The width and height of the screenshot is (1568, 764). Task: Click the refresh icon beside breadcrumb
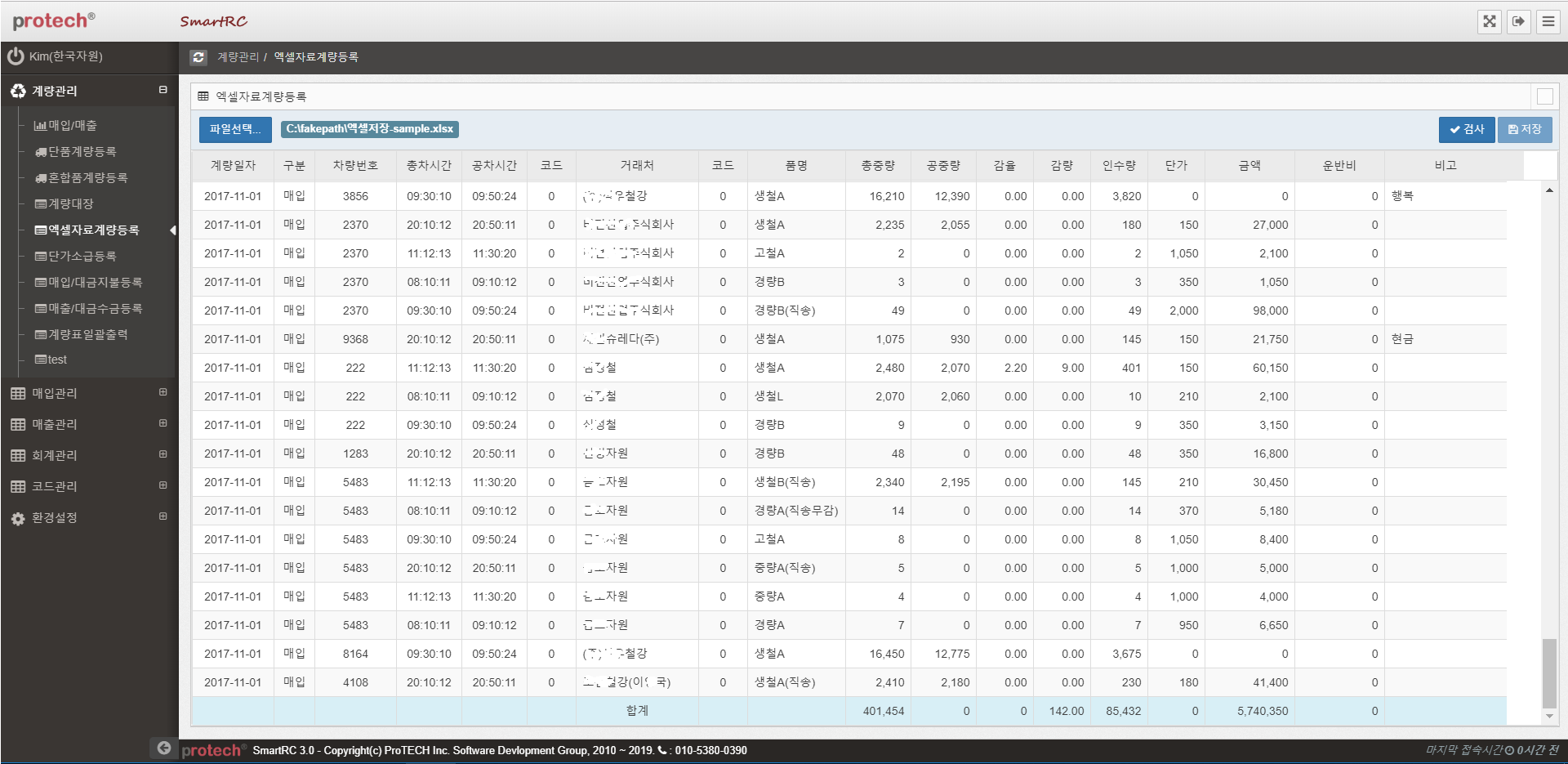click(198, 57)
